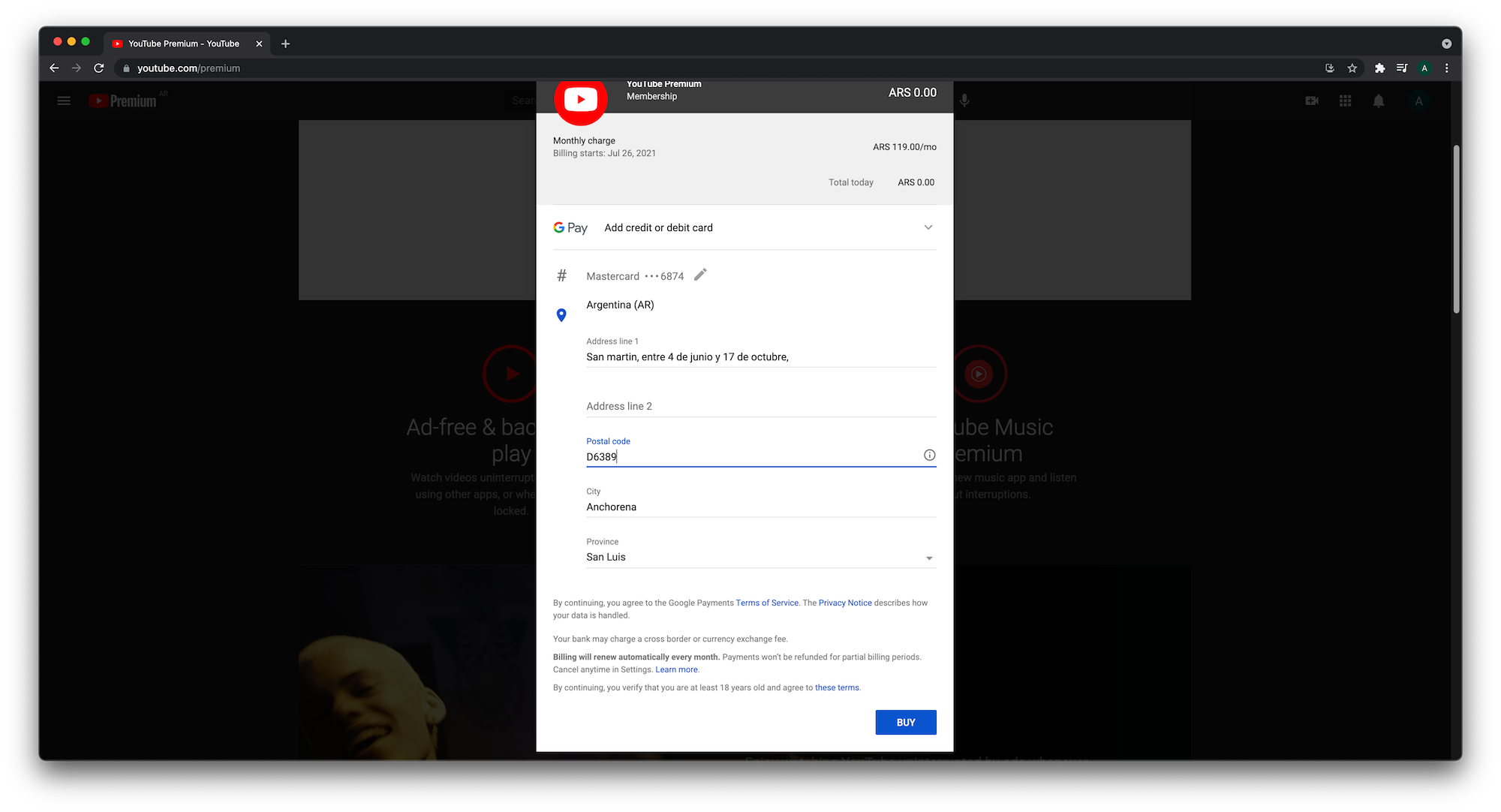Viewport: 1501px width, 812px height.
Task: Bookmark the page via the star icon
Action: pos(1352,68)
